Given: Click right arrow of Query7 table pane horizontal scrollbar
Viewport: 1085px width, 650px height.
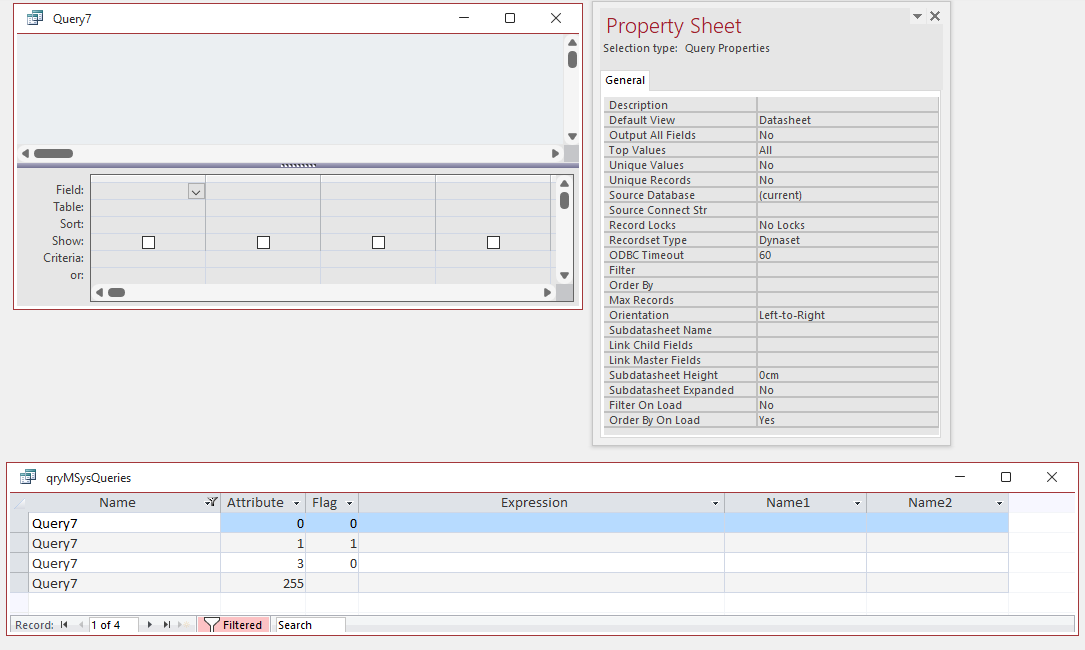Looking at the screenshot, I should pyautogui.click(x=555, y=154).
